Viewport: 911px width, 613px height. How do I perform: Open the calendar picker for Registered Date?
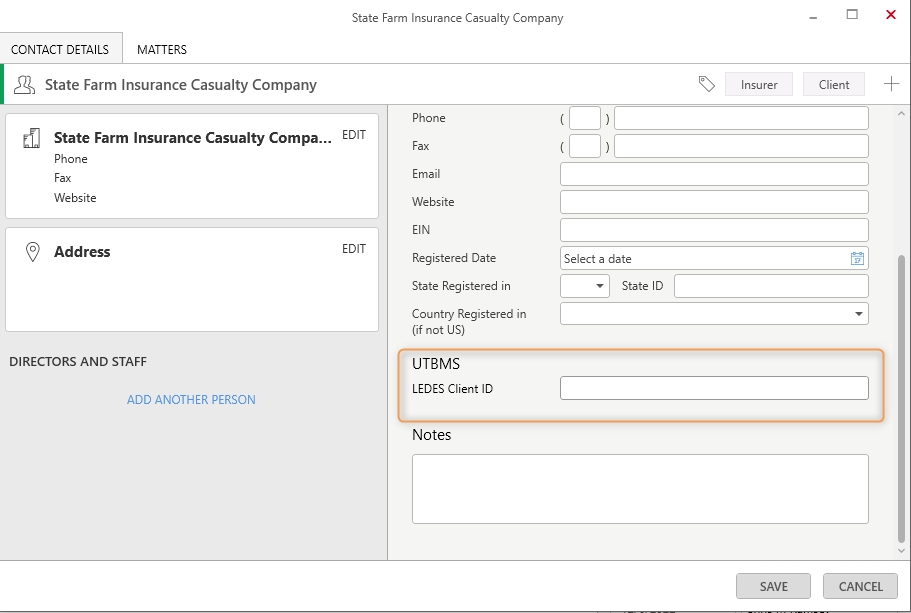pos(857,259)
